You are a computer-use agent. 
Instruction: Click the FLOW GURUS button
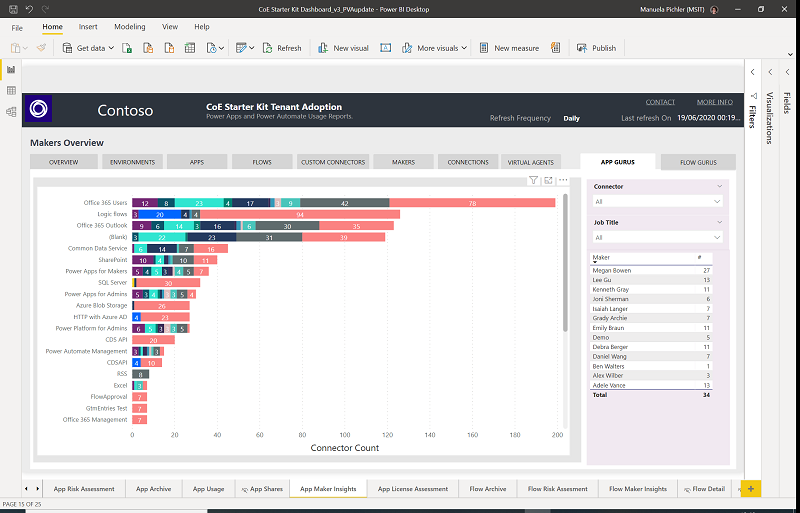click(x=698, y=162)
